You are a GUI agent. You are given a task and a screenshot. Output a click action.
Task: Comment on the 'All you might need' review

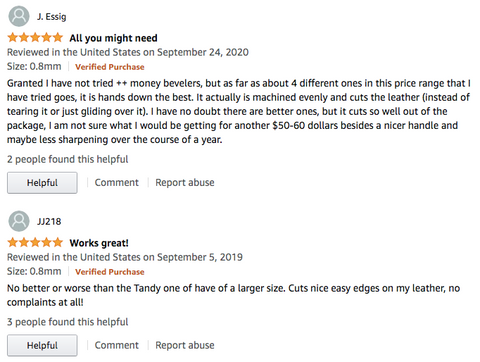[117, 183]
